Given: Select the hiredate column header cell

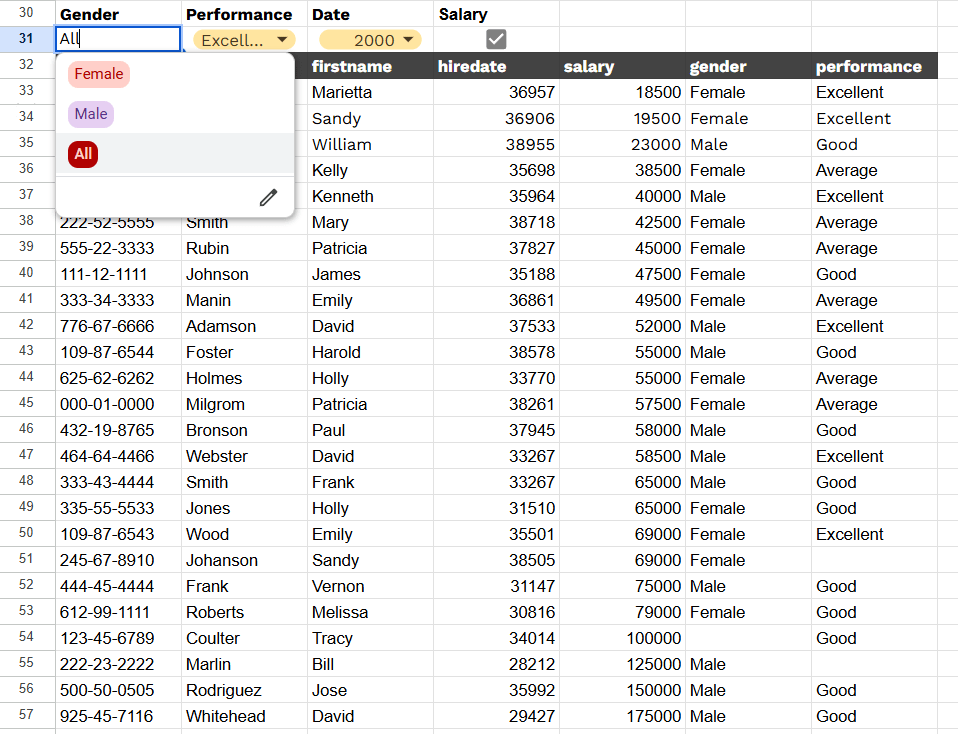Looking at the screenshot, I should (x=496, y=67).
